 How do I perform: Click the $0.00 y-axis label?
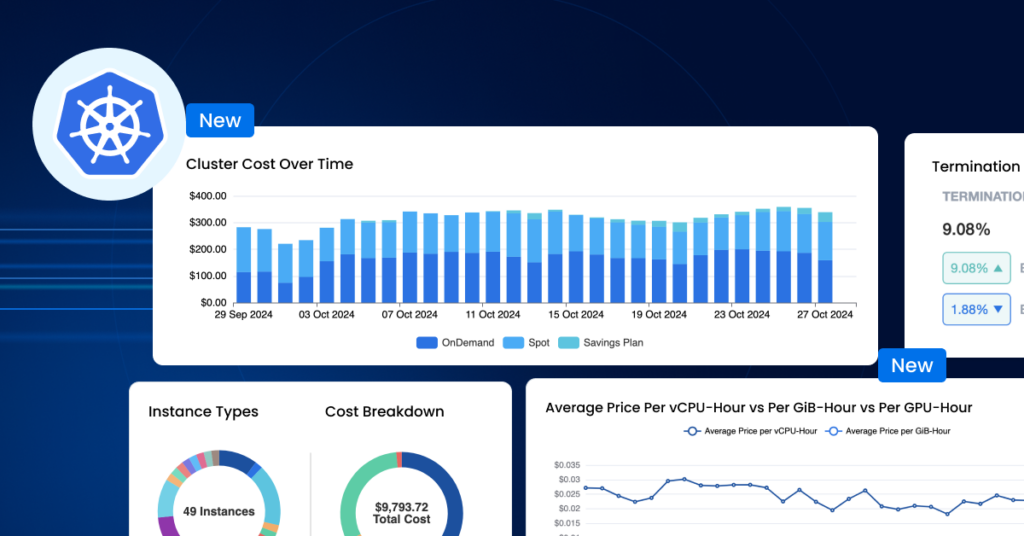pyautogui.click(x=213, y=303)
